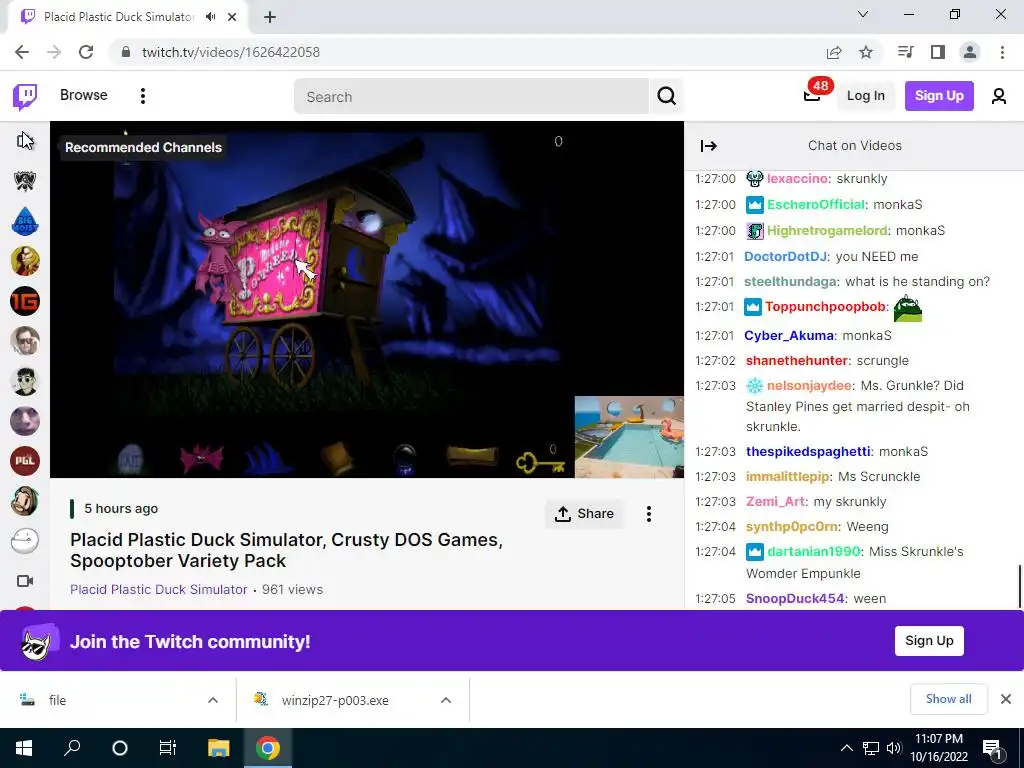Open the yellow-haired character avatar channel
1024x768 pixels.
(25, 261)
